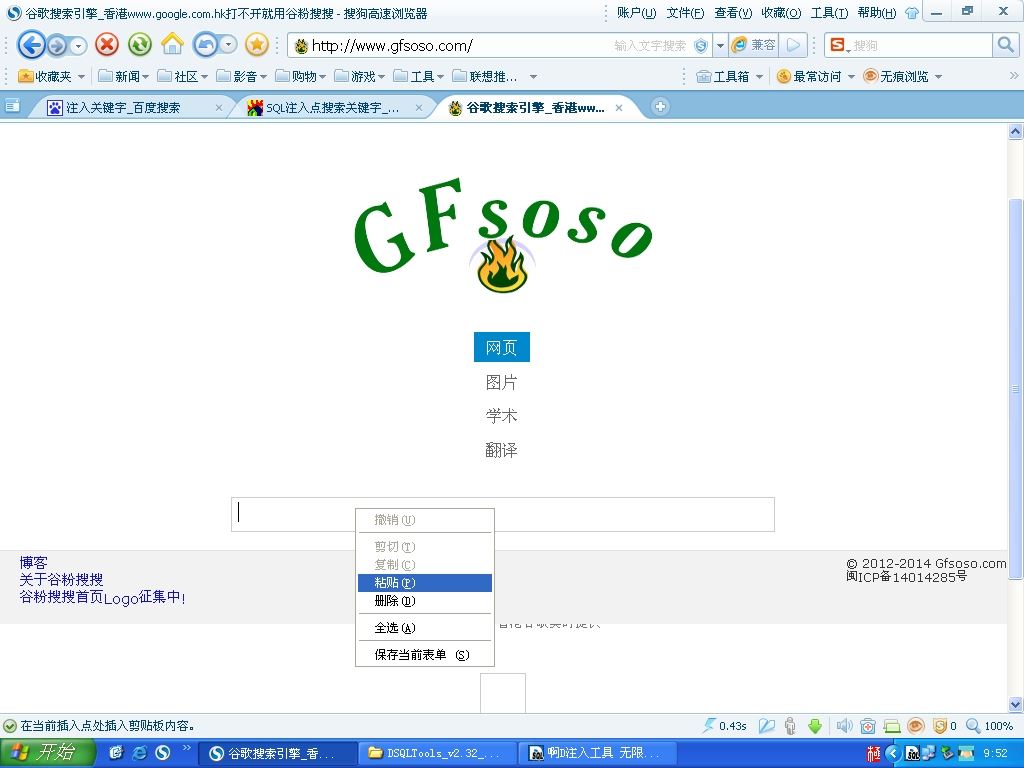1024x768 pixels.
Task: Expand the 新闻 bookmark folder
Action: pos(123,76)
